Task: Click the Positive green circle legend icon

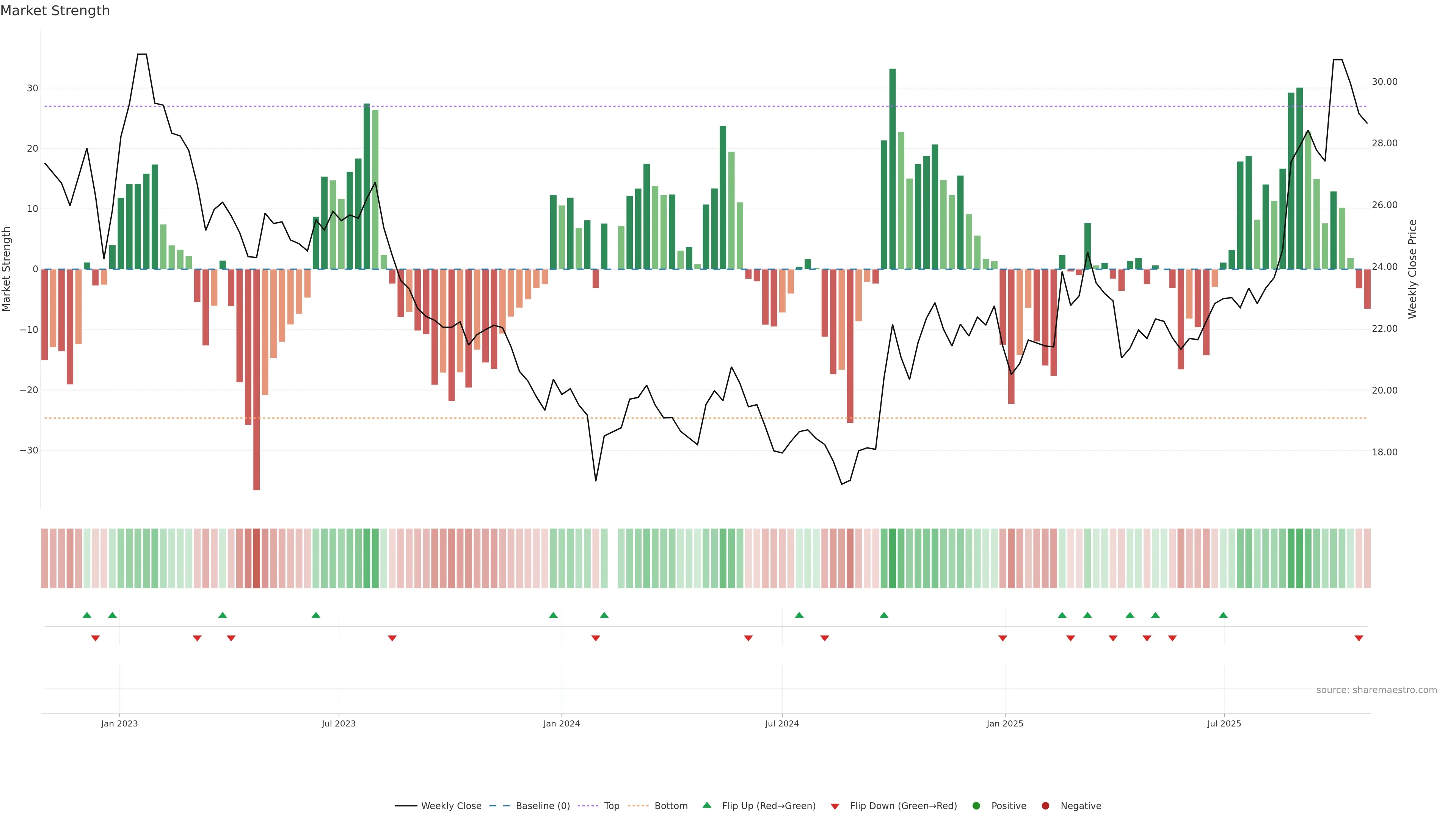Action: 976,805
